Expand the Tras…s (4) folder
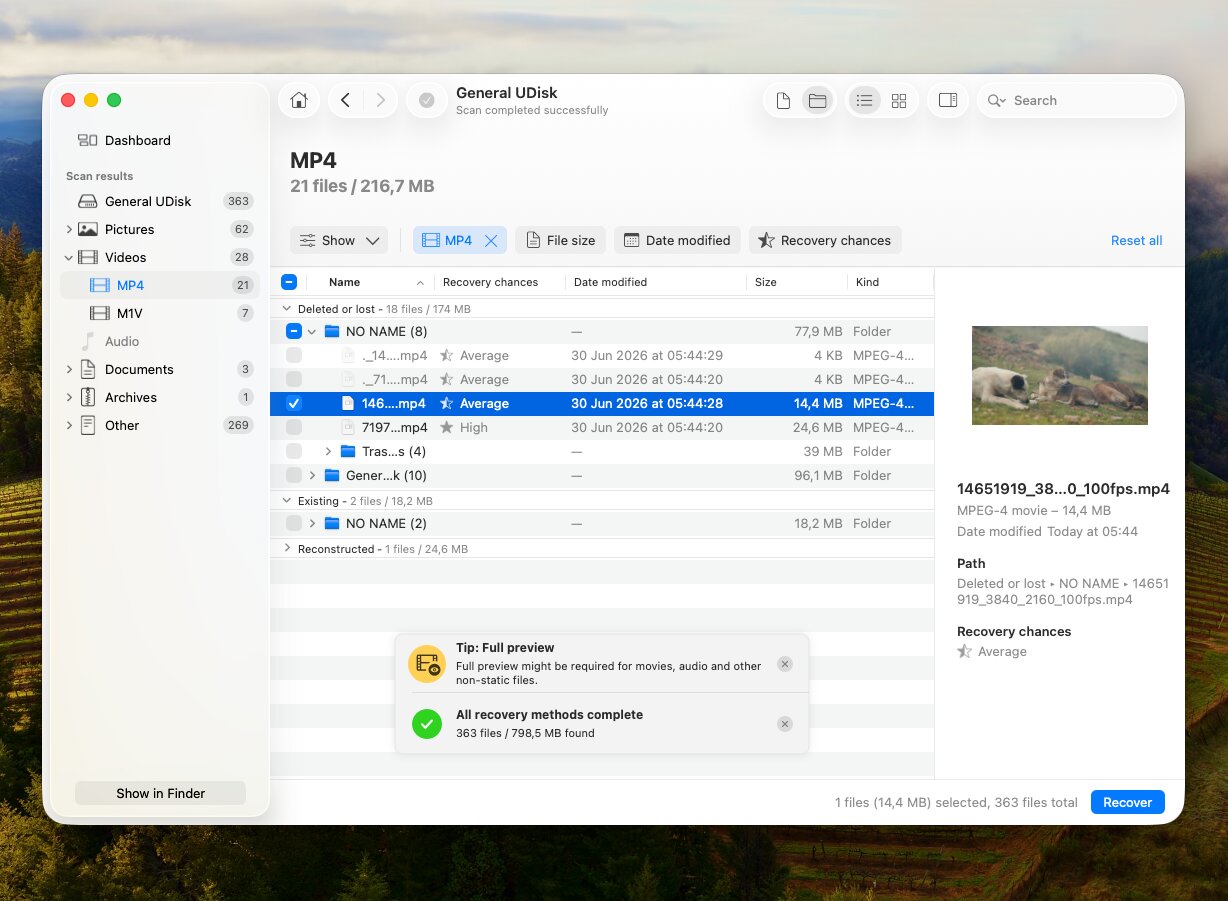Image resolution: width=1228 pixels, height=901 pixels. (328, 451)
